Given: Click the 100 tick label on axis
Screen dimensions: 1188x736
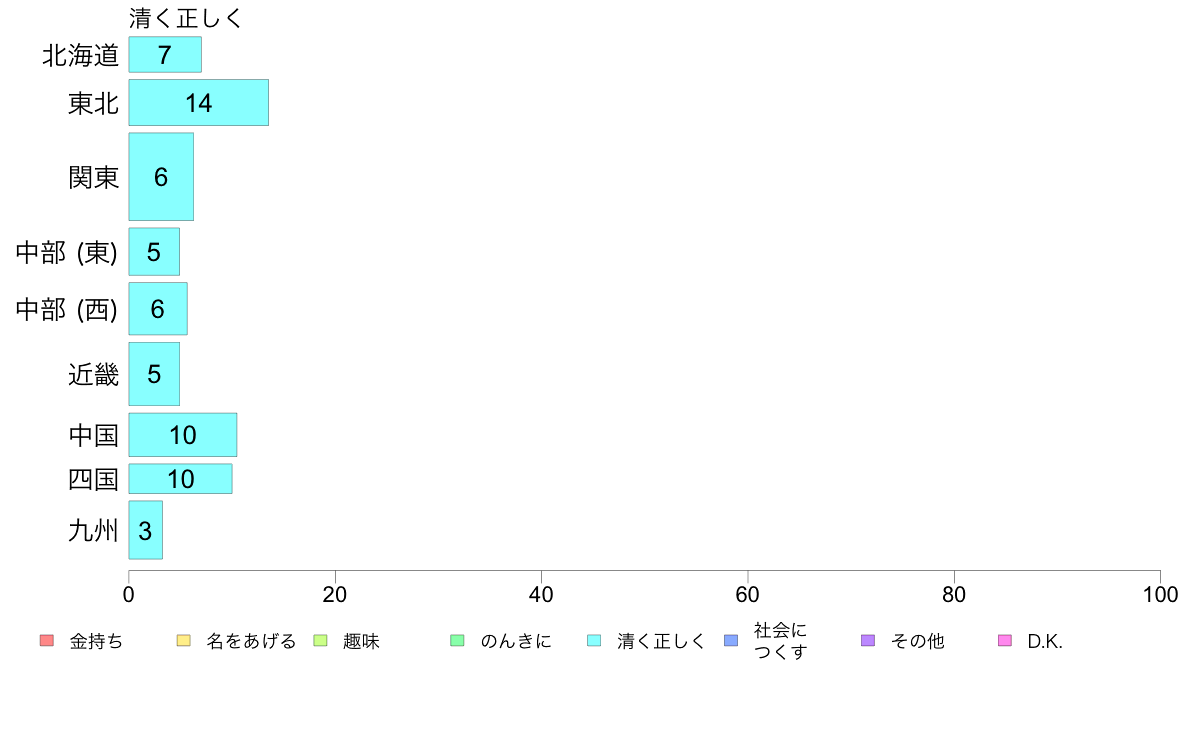Looking at the screenshot, I should pos(1160,594).
